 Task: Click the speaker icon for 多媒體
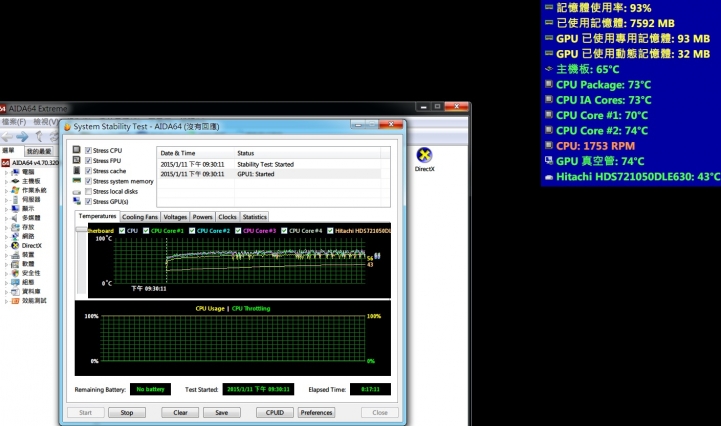[x=15, y=218]
